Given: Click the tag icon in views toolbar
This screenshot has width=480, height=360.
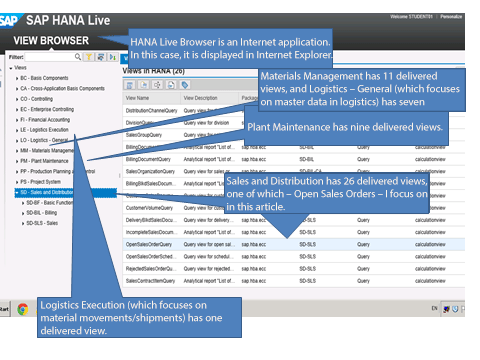Looking at the screenshot, I should point(185,85).
